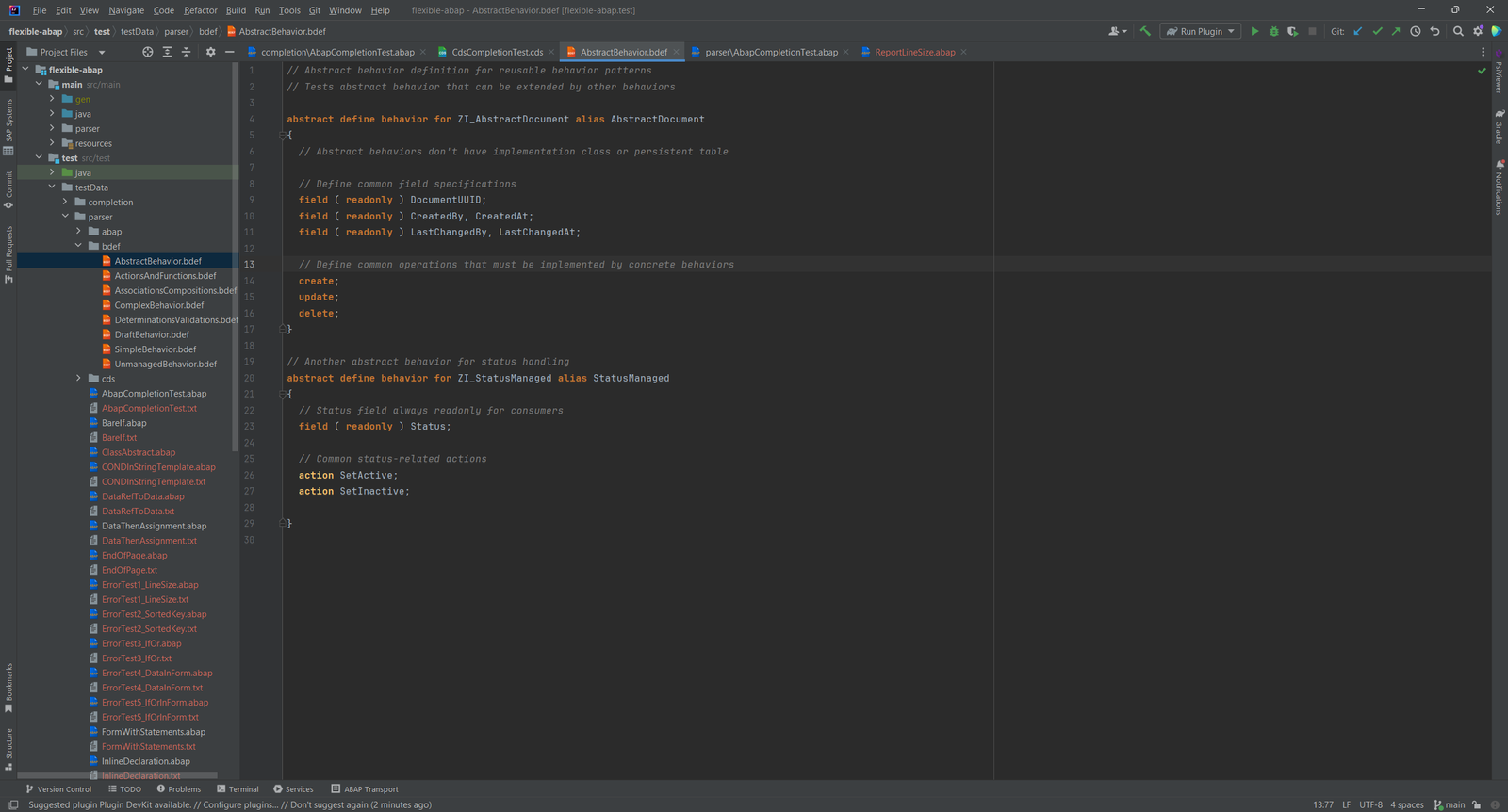Toggle the Bookmarks tool window stripe button
Screen dimensions: 1508x812
pyautogui.click(x=8, y=689)
